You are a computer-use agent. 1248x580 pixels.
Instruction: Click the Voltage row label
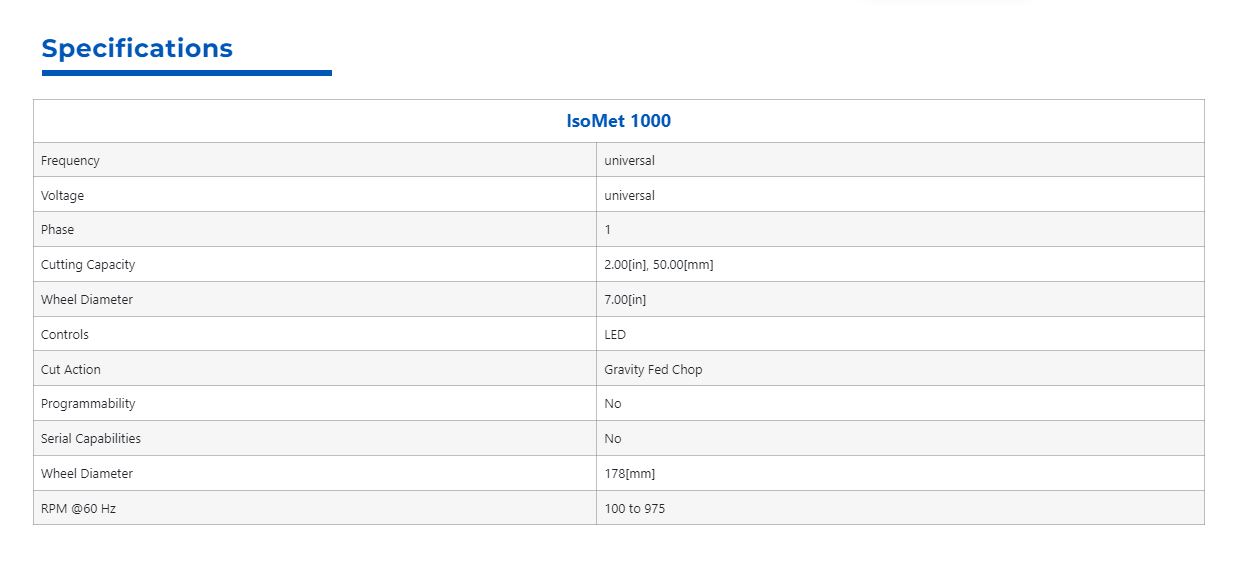(62, 195)
